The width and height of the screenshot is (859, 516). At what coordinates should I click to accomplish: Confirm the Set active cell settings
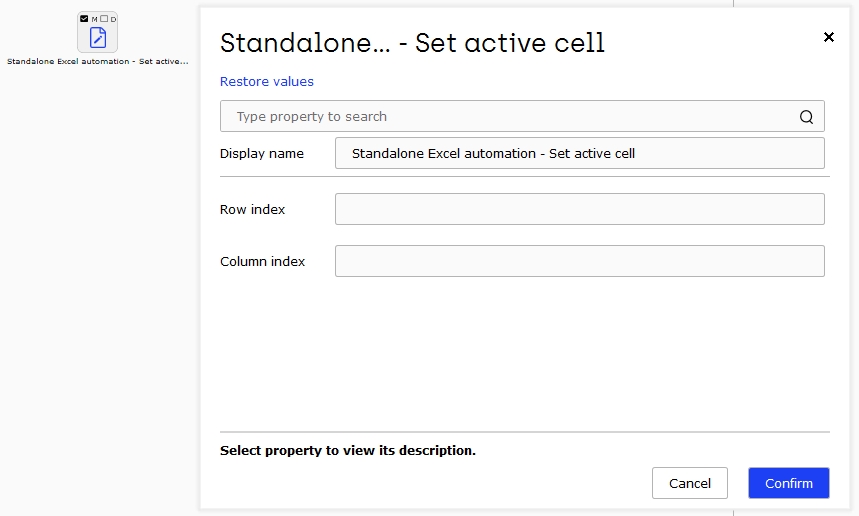(789, 483)
